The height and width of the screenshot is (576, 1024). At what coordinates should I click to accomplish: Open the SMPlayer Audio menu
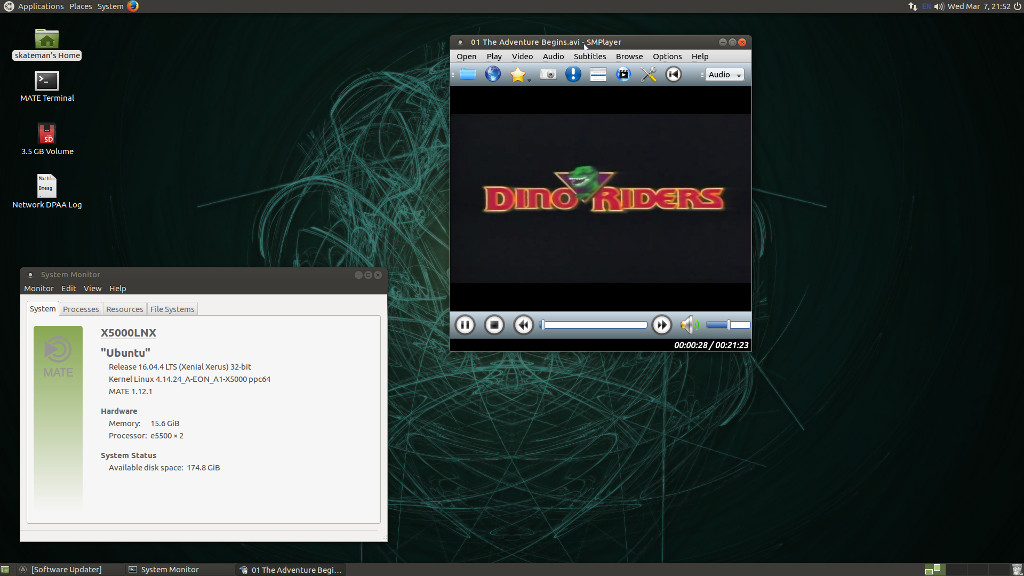[553, 56]
